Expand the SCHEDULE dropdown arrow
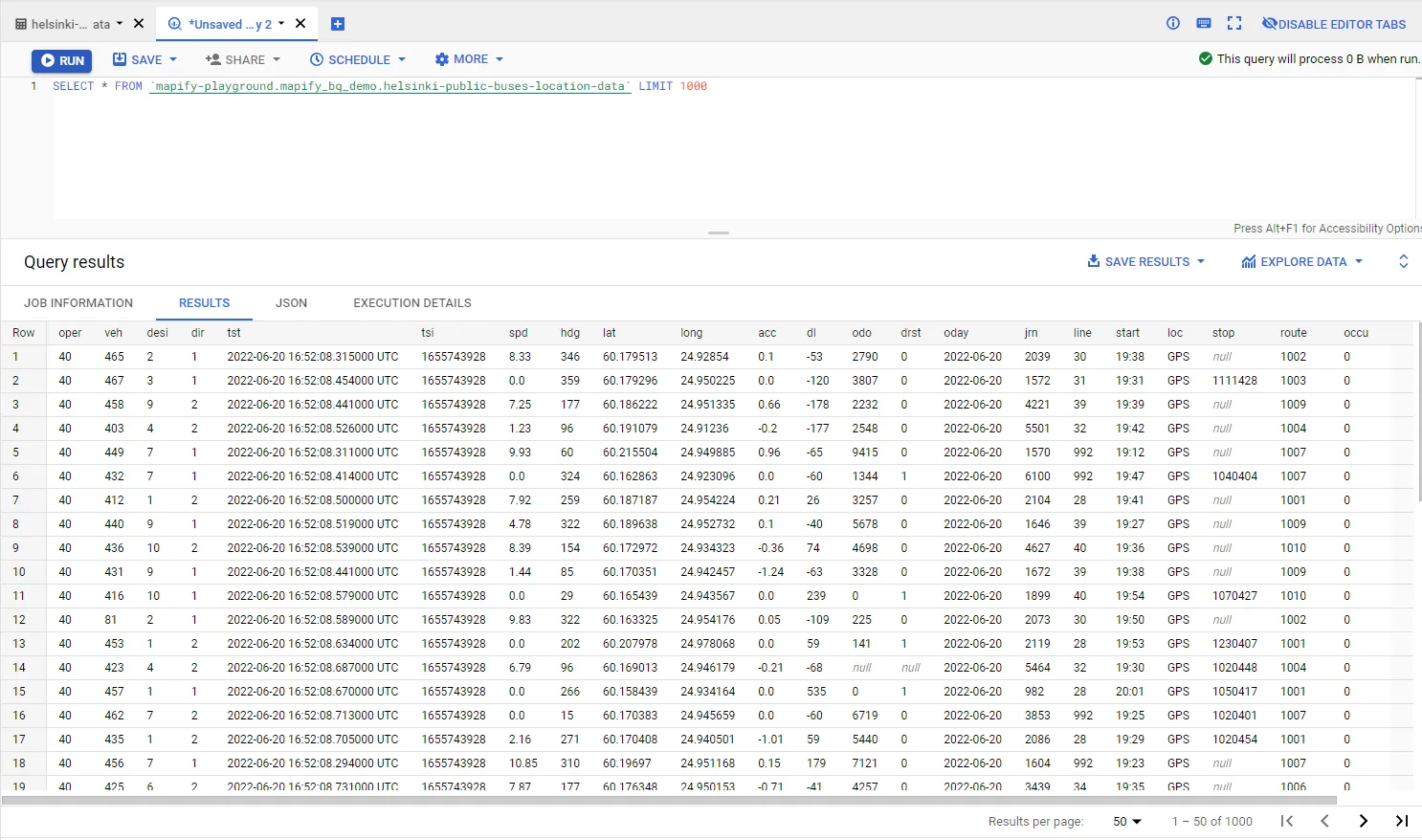The width and height of the screenshot is (1422, 840). pyautogui.click(x=402, y=59)
